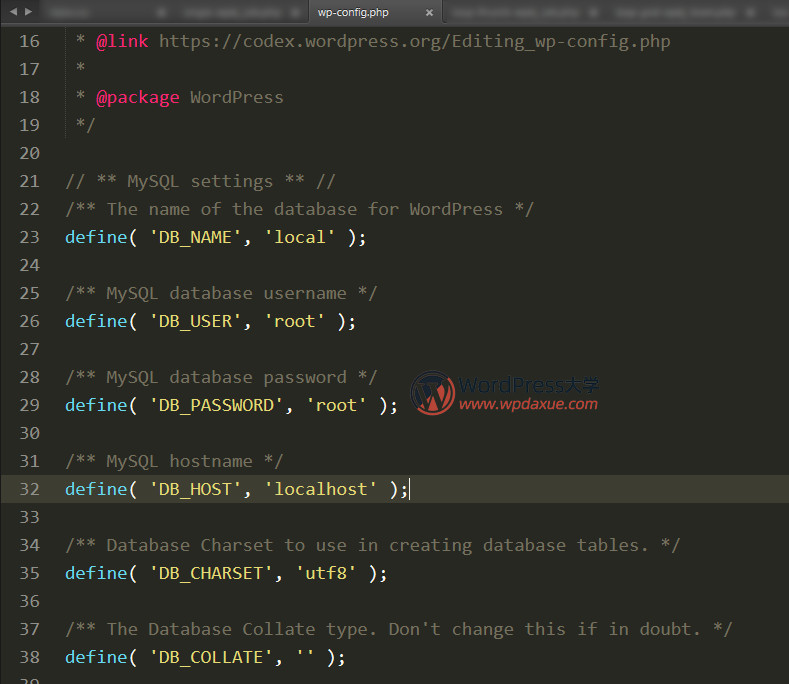Click the WordPress logo watermark icon
The width and height of the screenshot is (789, 684).
pos(432,393)
